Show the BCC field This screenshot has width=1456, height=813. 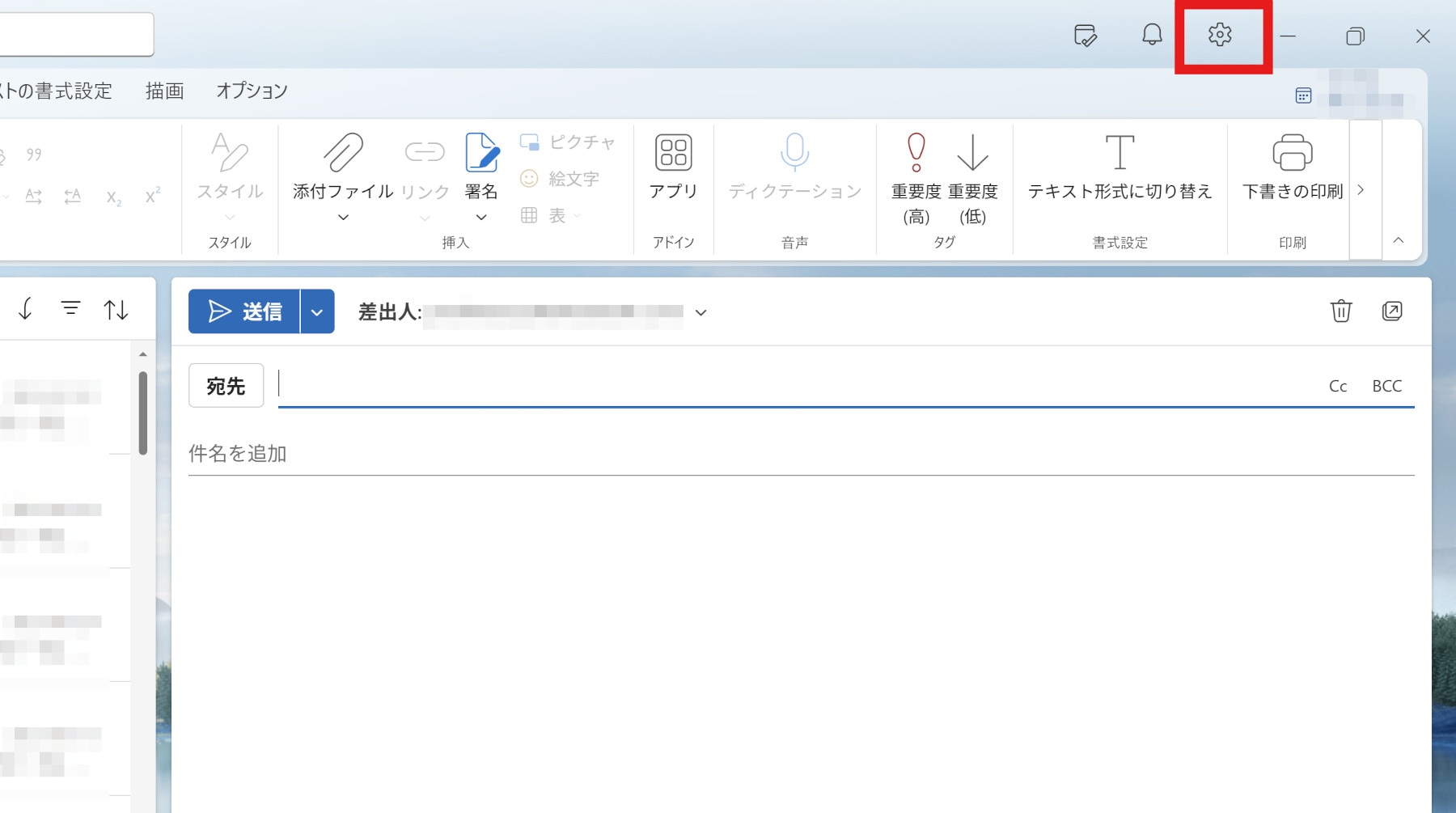tap(1386, 386)
